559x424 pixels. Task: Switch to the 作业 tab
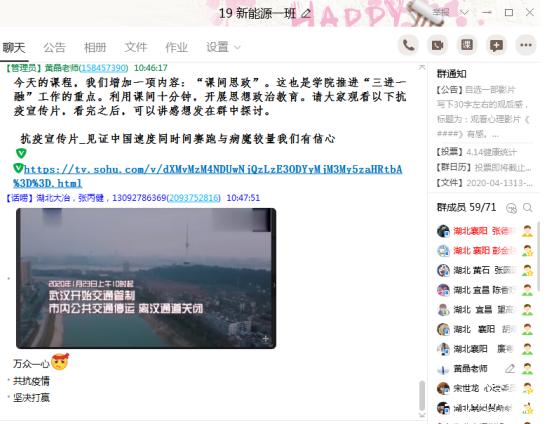176,47
